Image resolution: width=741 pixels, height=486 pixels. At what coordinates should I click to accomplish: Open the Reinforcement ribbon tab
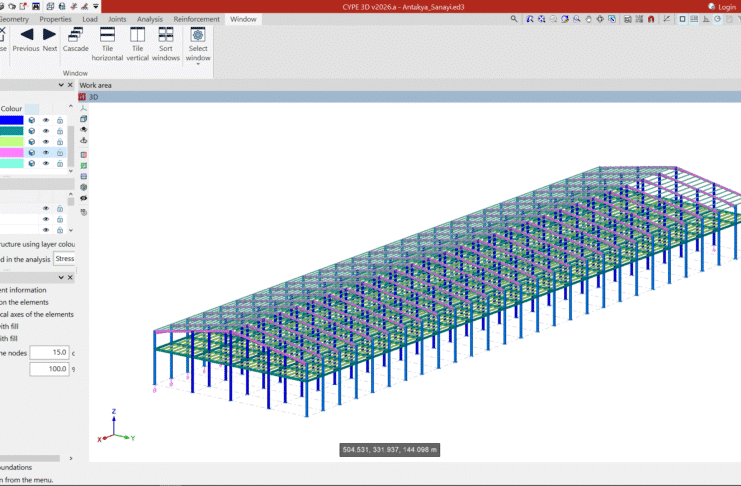[197, 19]
